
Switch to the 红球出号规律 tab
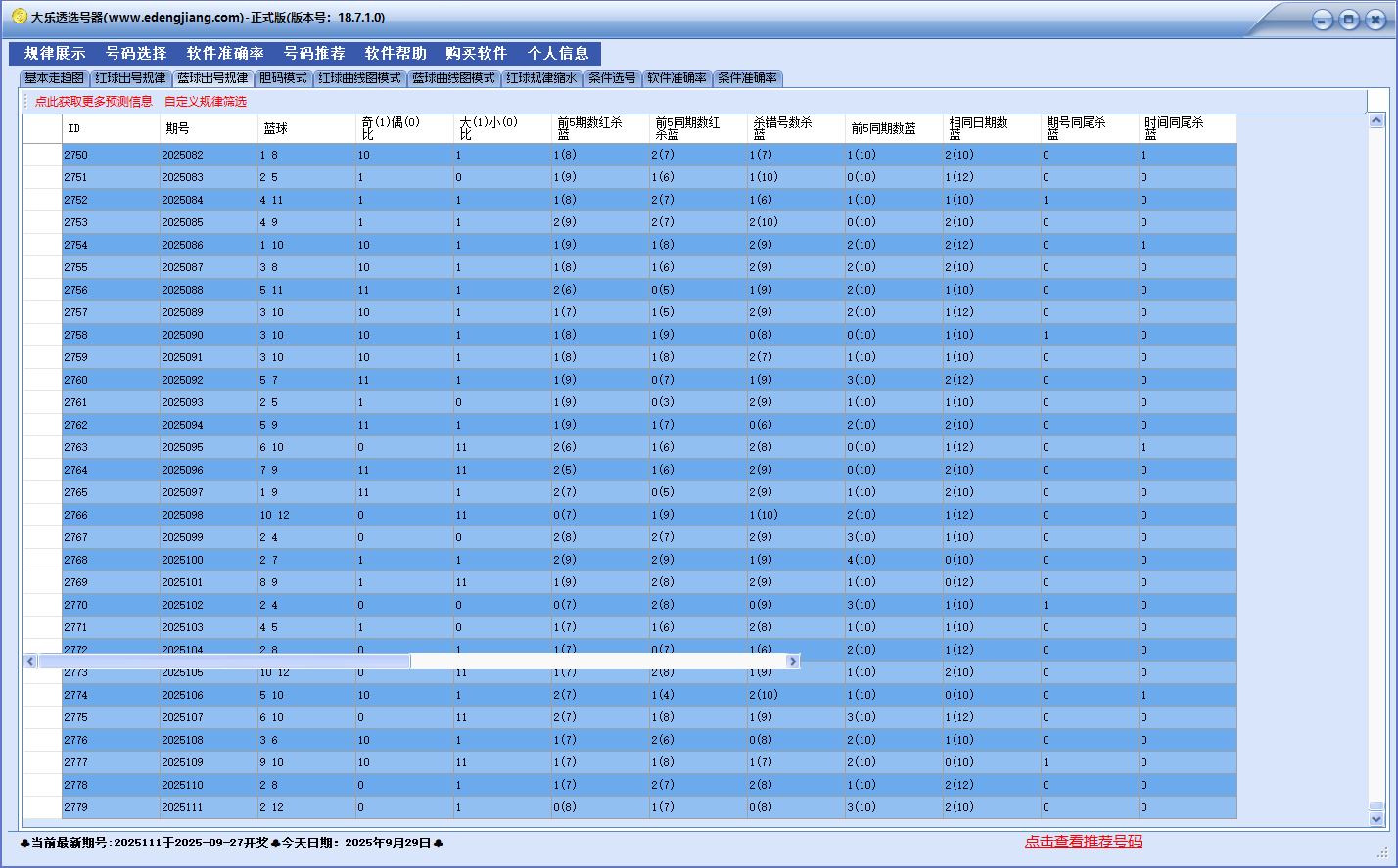tap(130, 78)
